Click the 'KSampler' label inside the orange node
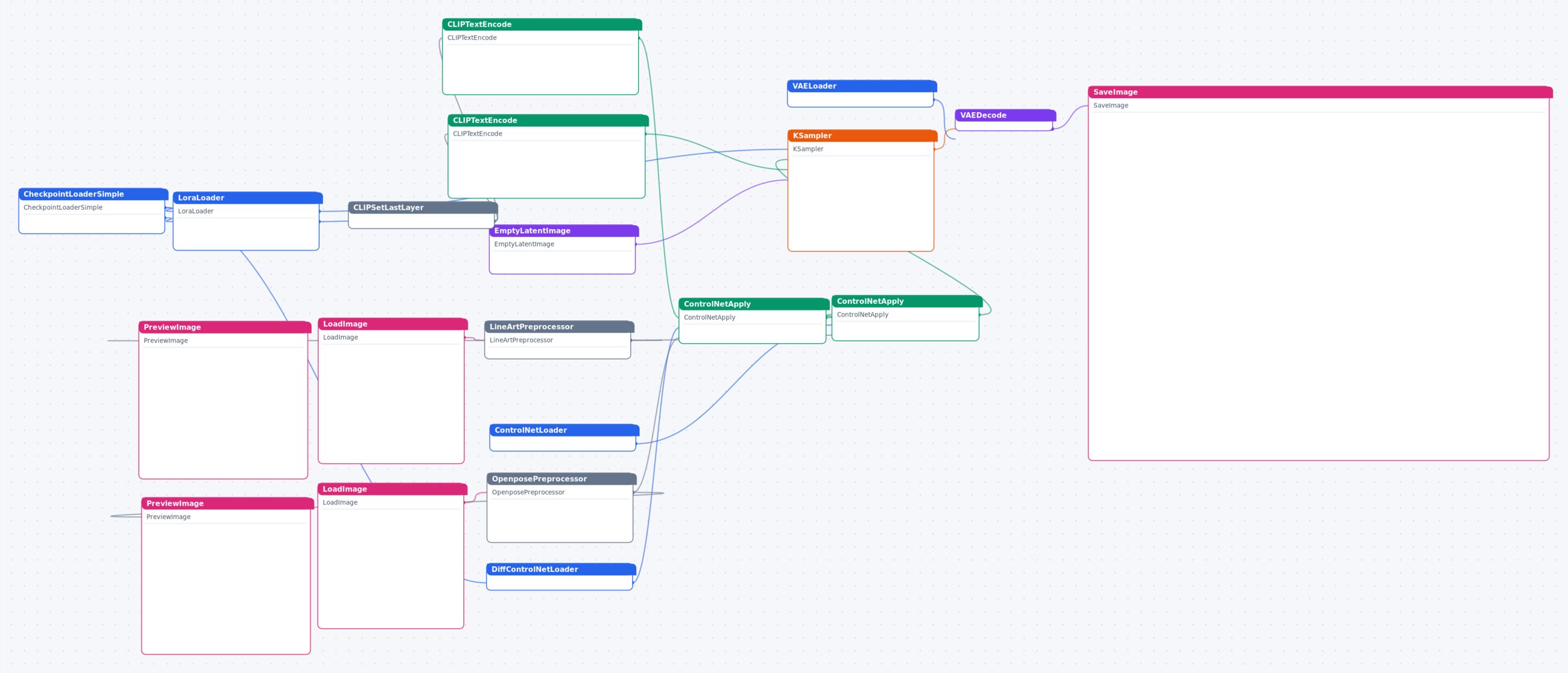This screenshot has width=1568, height=673. point(808,149)
